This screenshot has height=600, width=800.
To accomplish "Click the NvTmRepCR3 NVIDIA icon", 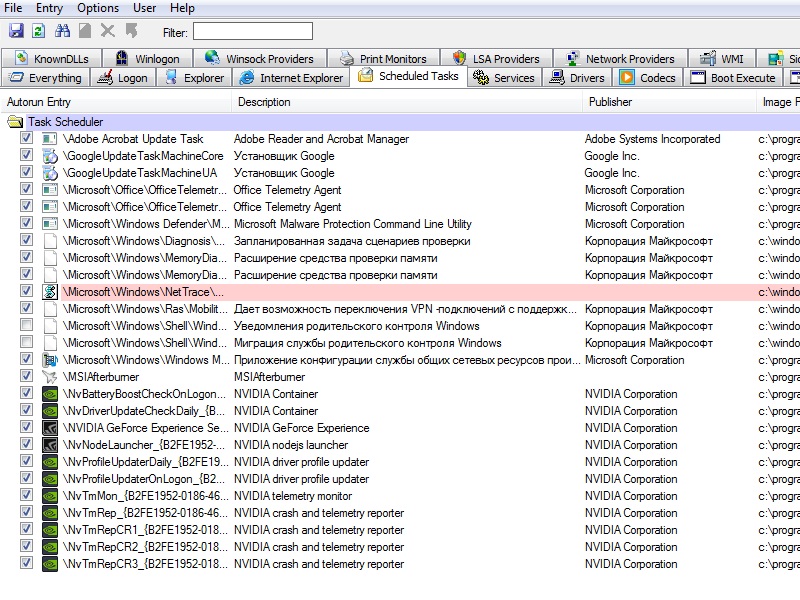I will tap(49, 564).
